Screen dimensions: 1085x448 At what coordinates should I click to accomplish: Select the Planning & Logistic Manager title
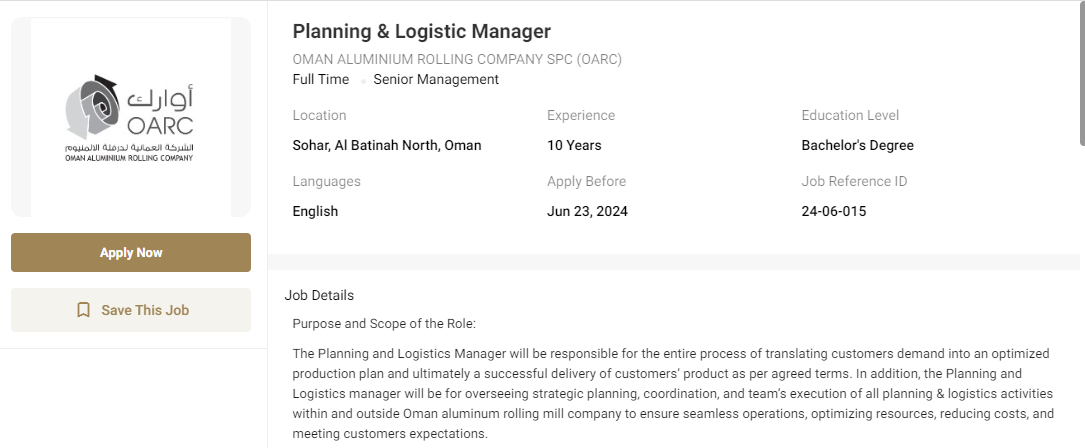point(421,31)
